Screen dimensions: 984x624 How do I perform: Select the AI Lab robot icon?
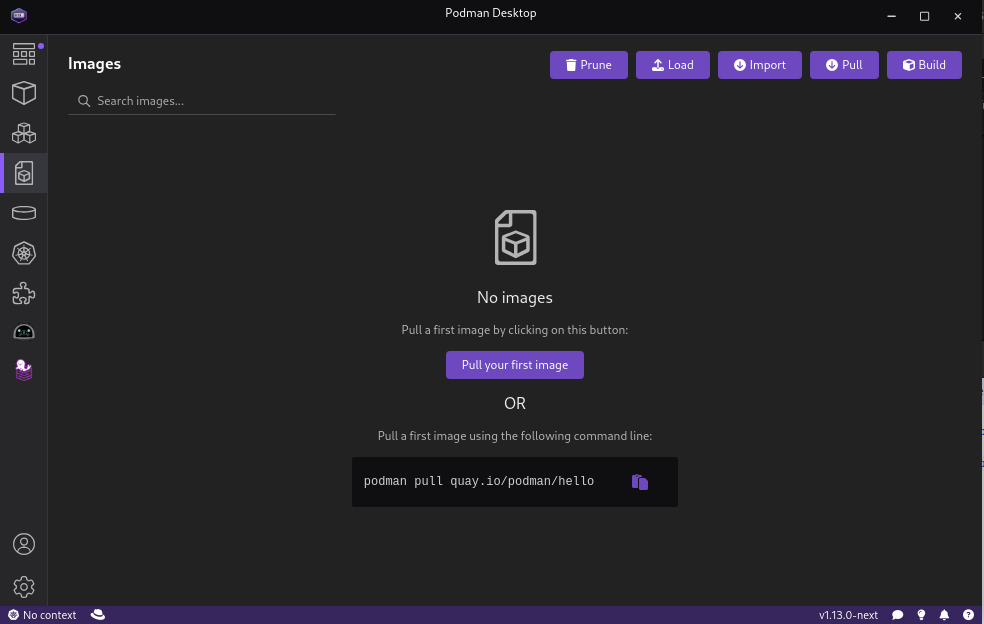(24, 331)
